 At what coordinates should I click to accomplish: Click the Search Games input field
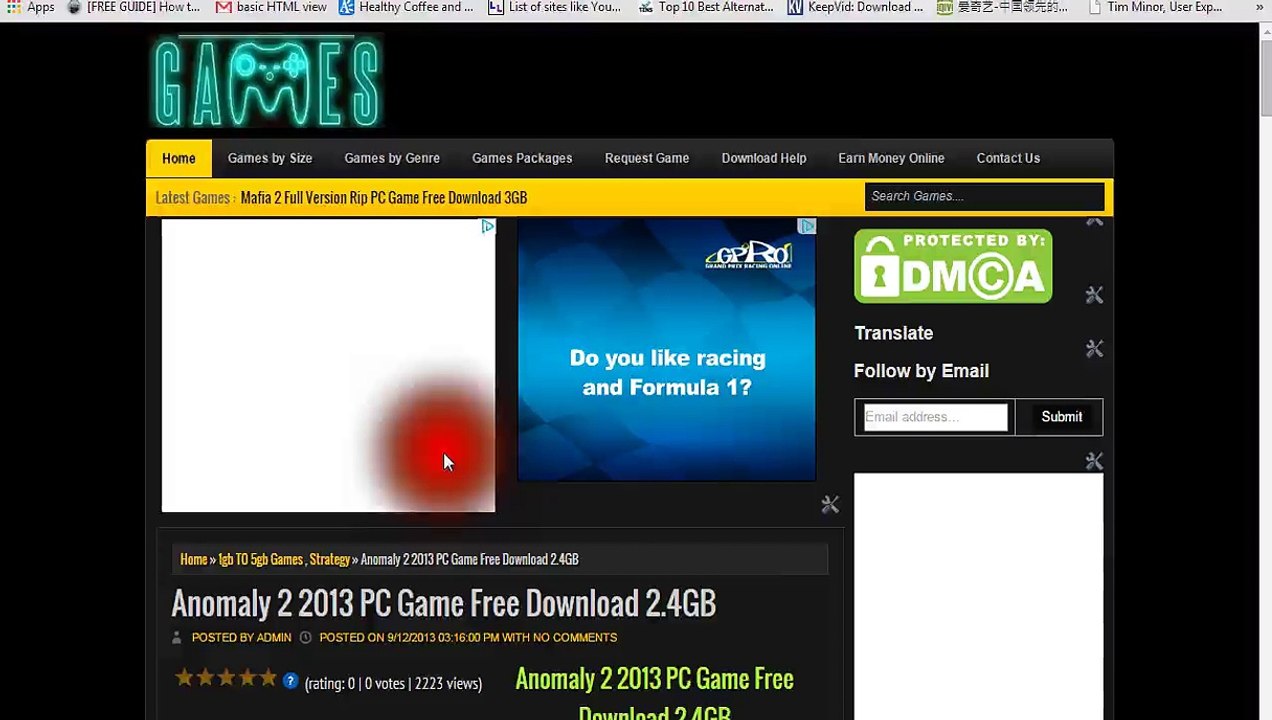click(984, 196)
